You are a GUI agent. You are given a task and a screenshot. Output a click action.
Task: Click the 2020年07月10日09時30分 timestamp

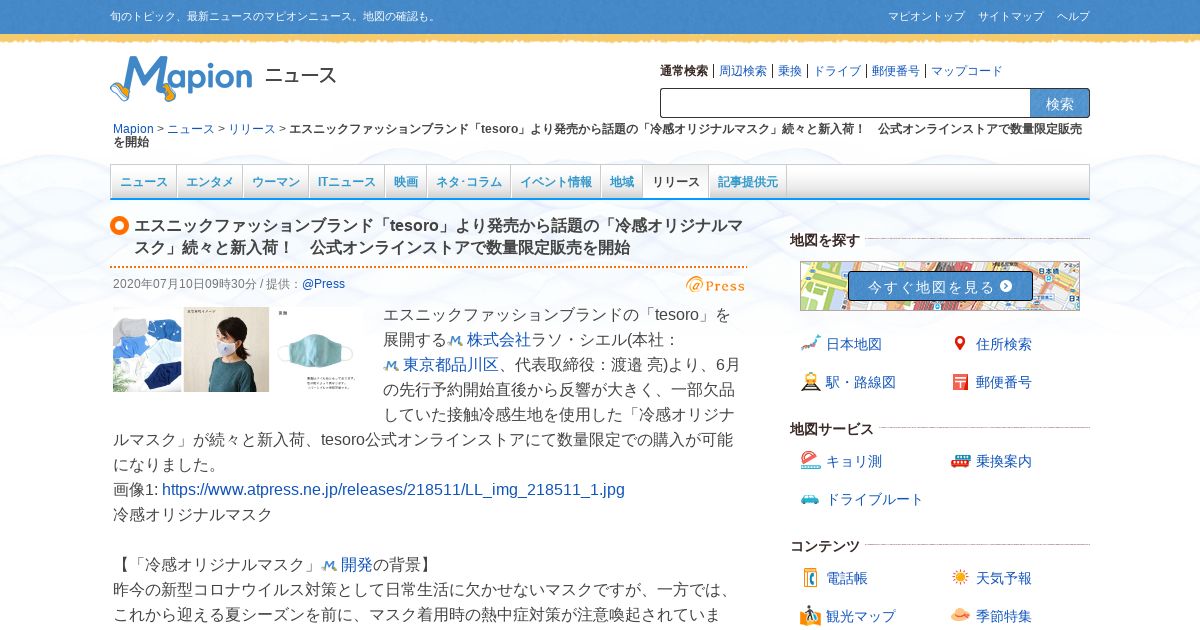coord(185,284)
